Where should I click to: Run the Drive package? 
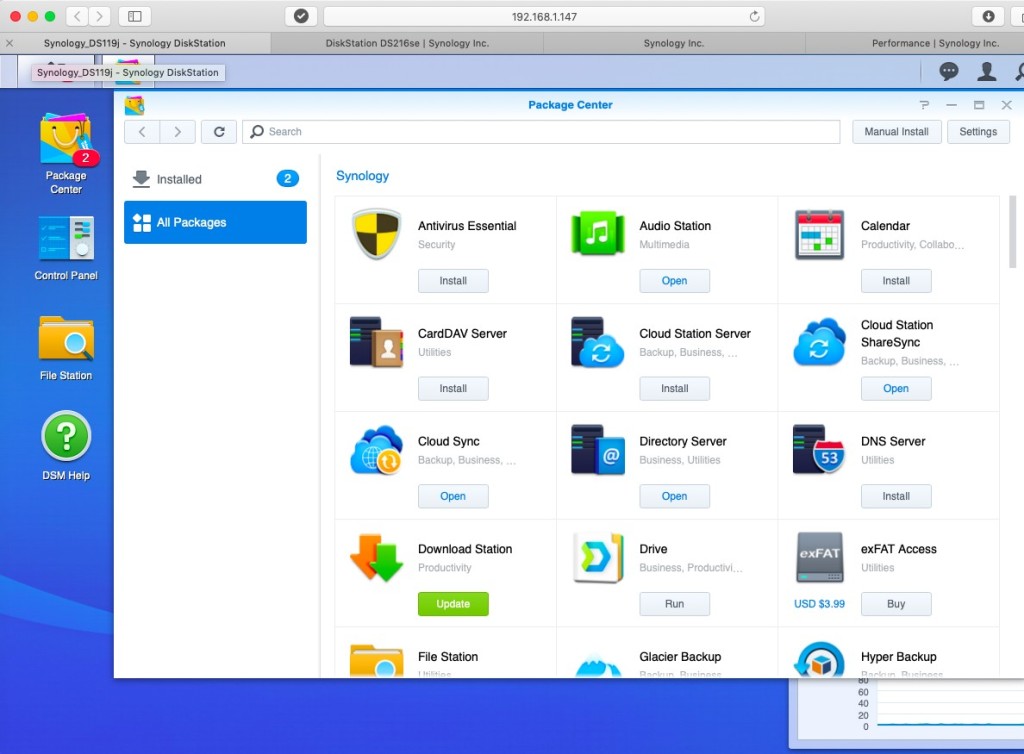click(674, 604)
